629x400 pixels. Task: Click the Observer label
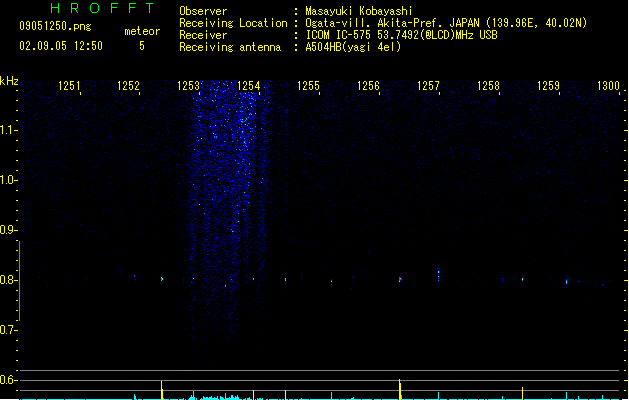coord(203,11)
